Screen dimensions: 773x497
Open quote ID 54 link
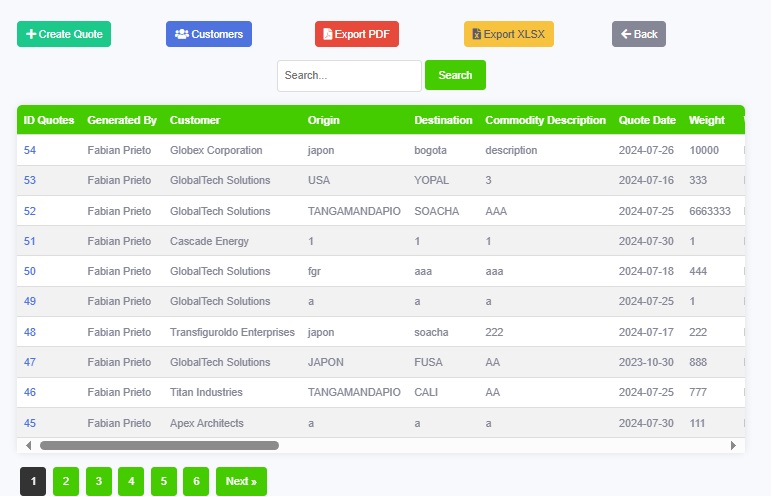30,151
